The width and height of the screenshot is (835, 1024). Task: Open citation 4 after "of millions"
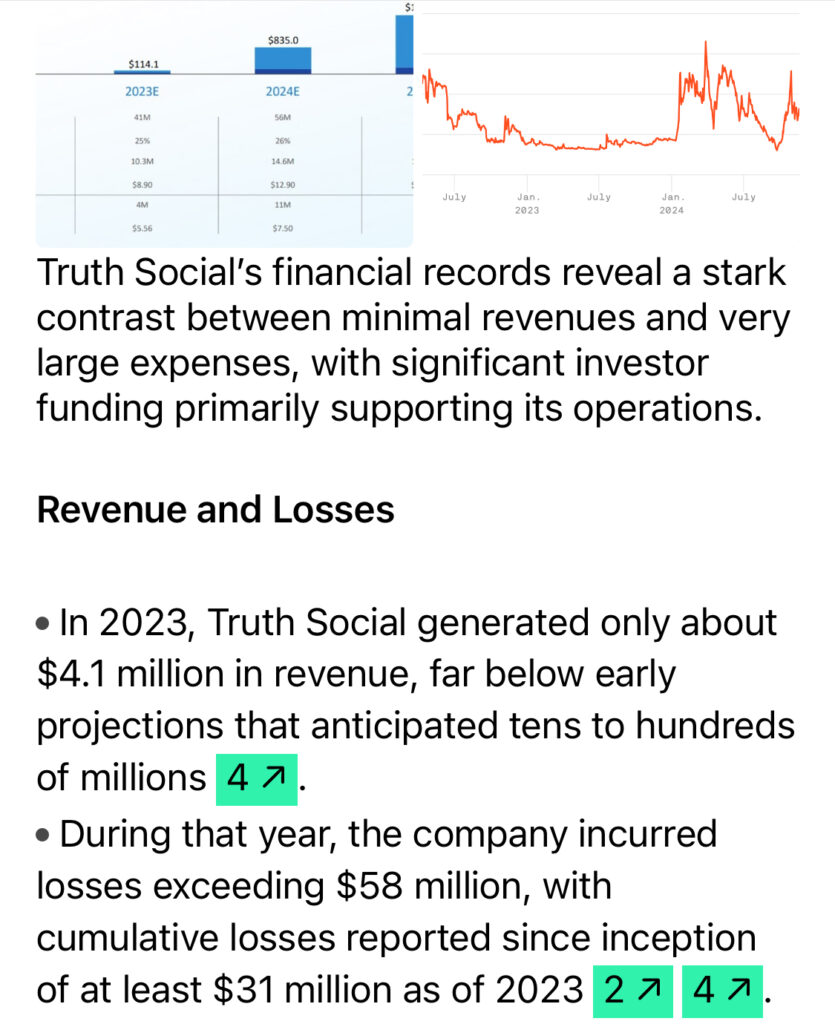tap(257, 779)
